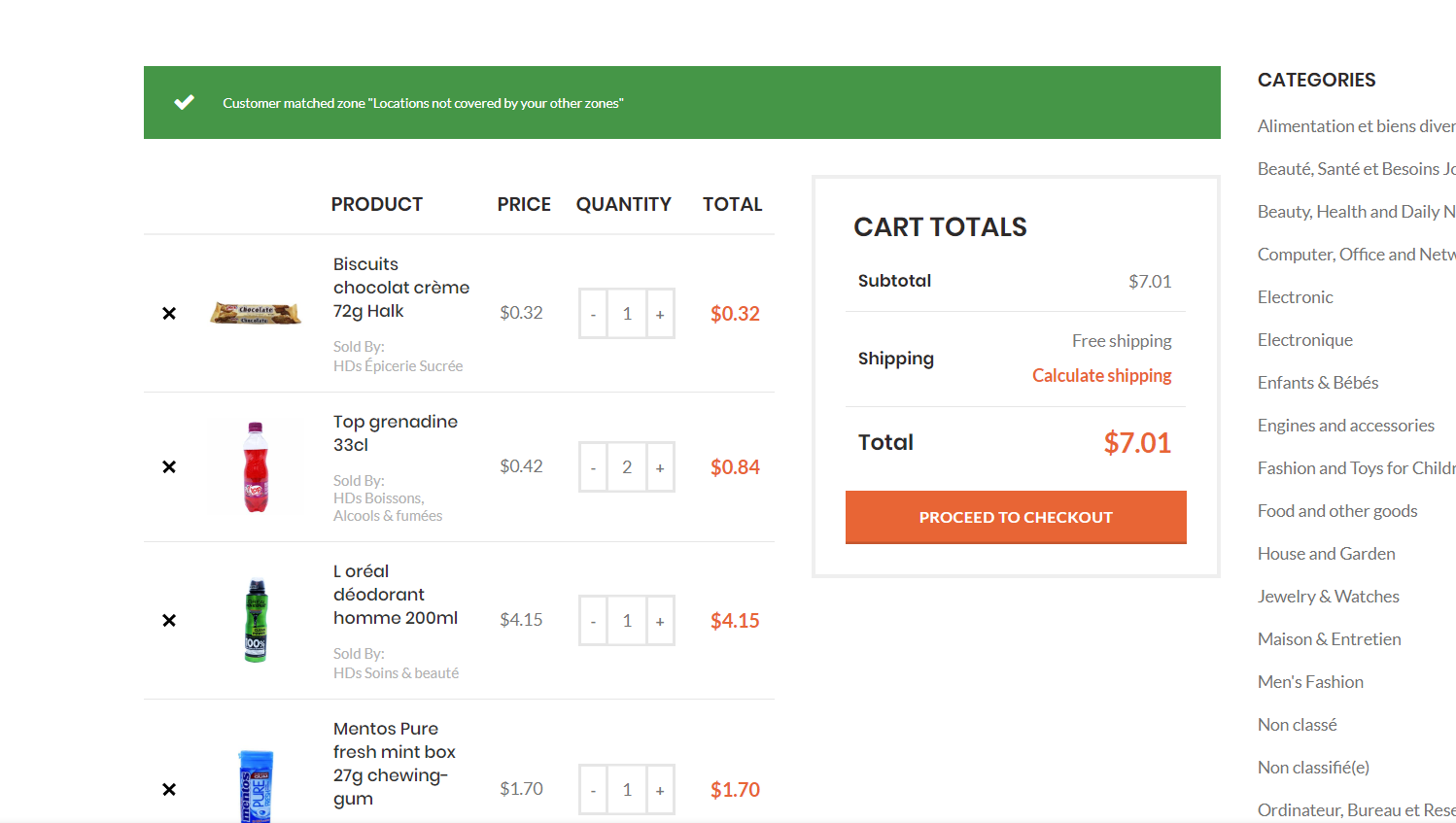Decrease Top grenadine quantity with minus
Viewport: 1456px width, 823px height.
pyautogui.click(x=593, y=467)
